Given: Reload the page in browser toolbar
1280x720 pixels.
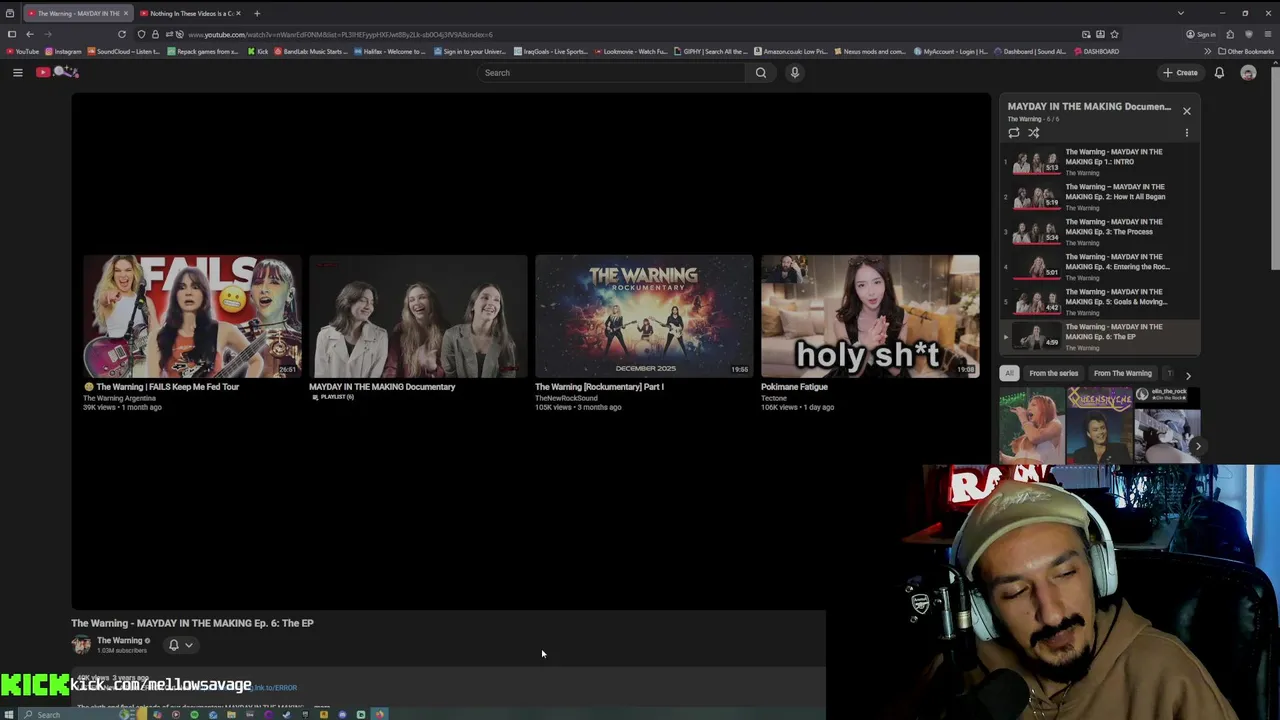Looking at the screenshot, I should point(122,34).
